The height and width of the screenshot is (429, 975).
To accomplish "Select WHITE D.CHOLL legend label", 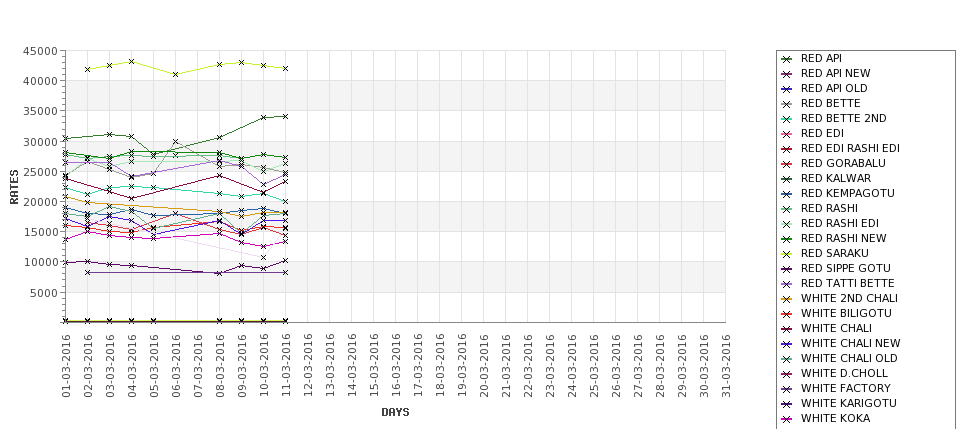I will [x=844, y=373].
